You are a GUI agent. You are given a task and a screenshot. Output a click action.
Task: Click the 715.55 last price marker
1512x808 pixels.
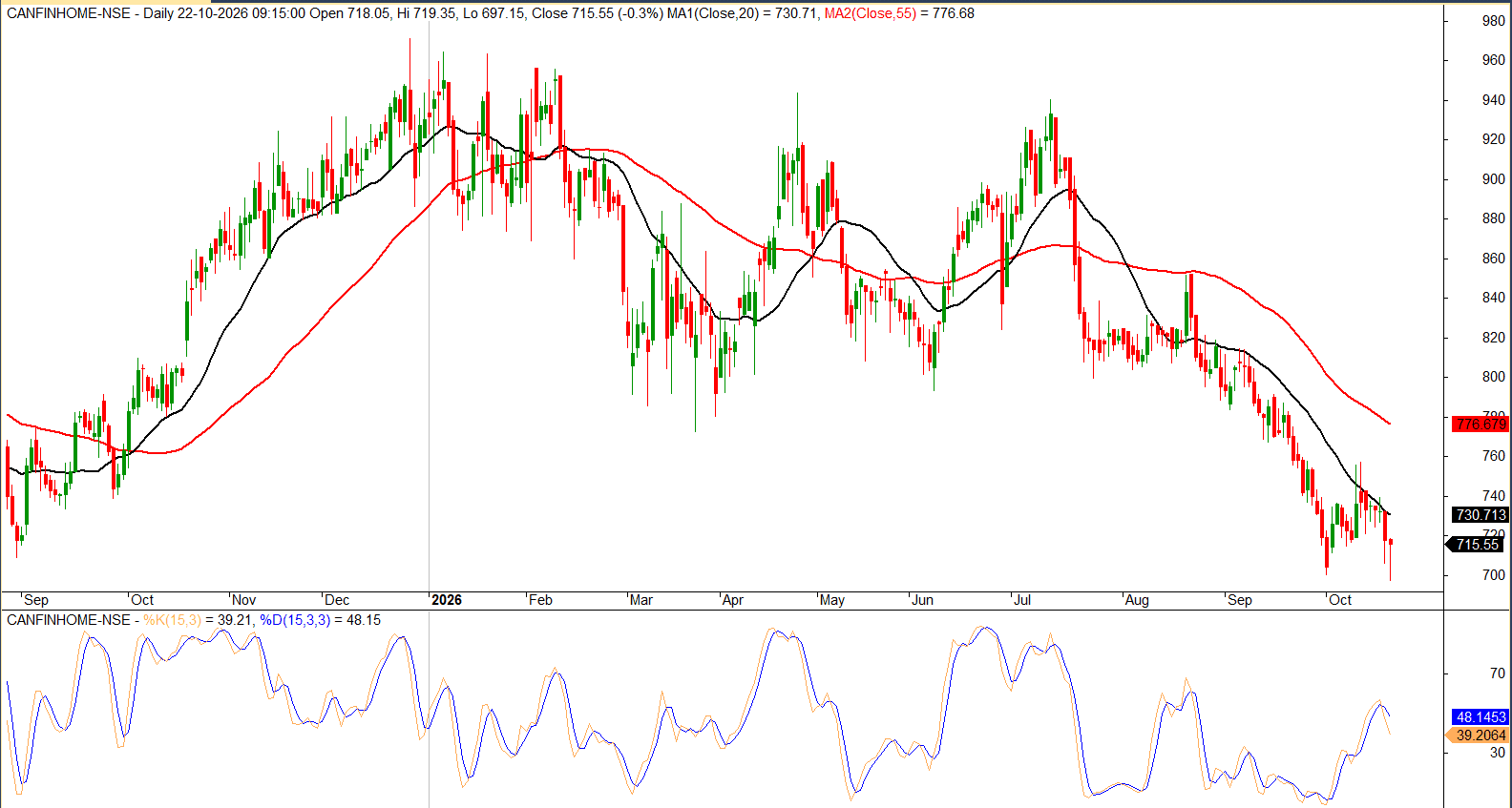point(1476,545)
